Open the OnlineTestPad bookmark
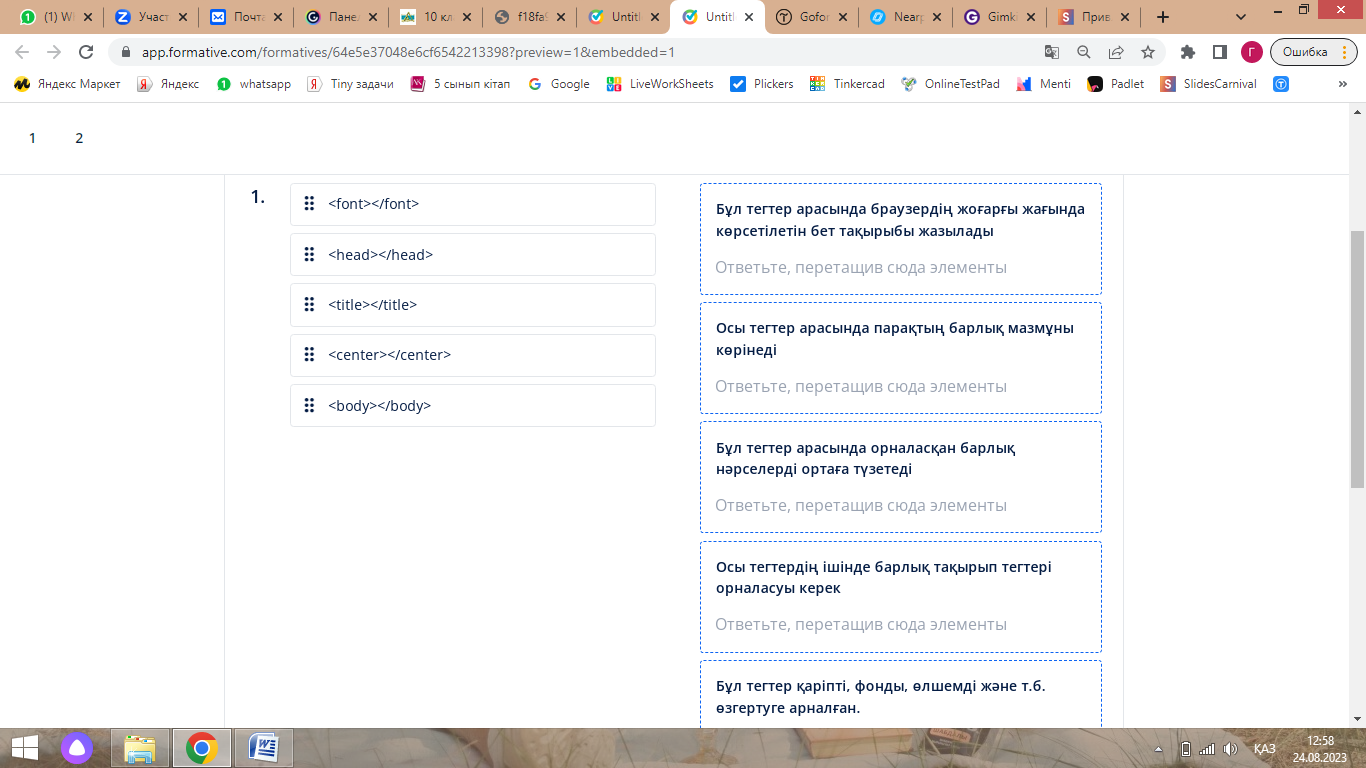The height and width of the screenshot is (768, 1366). [x=950, y=84]
